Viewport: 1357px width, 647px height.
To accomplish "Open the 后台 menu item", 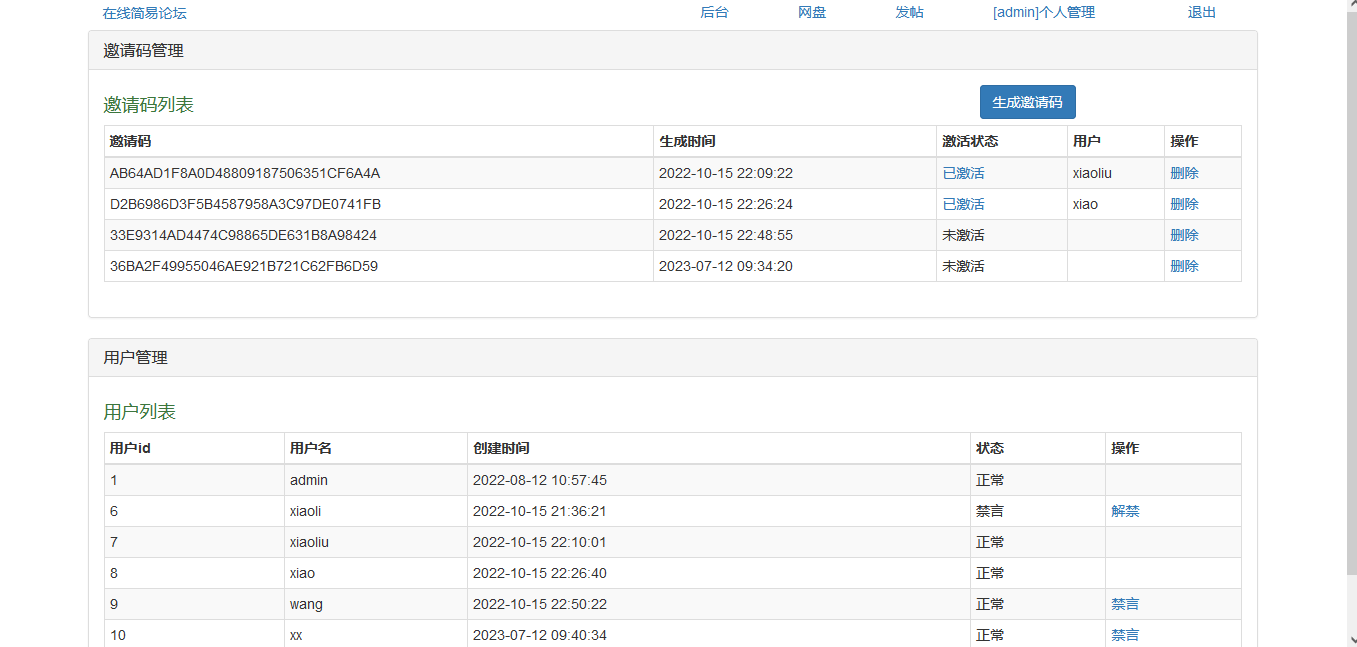I will pyautogui.click(x=714, y=13).
